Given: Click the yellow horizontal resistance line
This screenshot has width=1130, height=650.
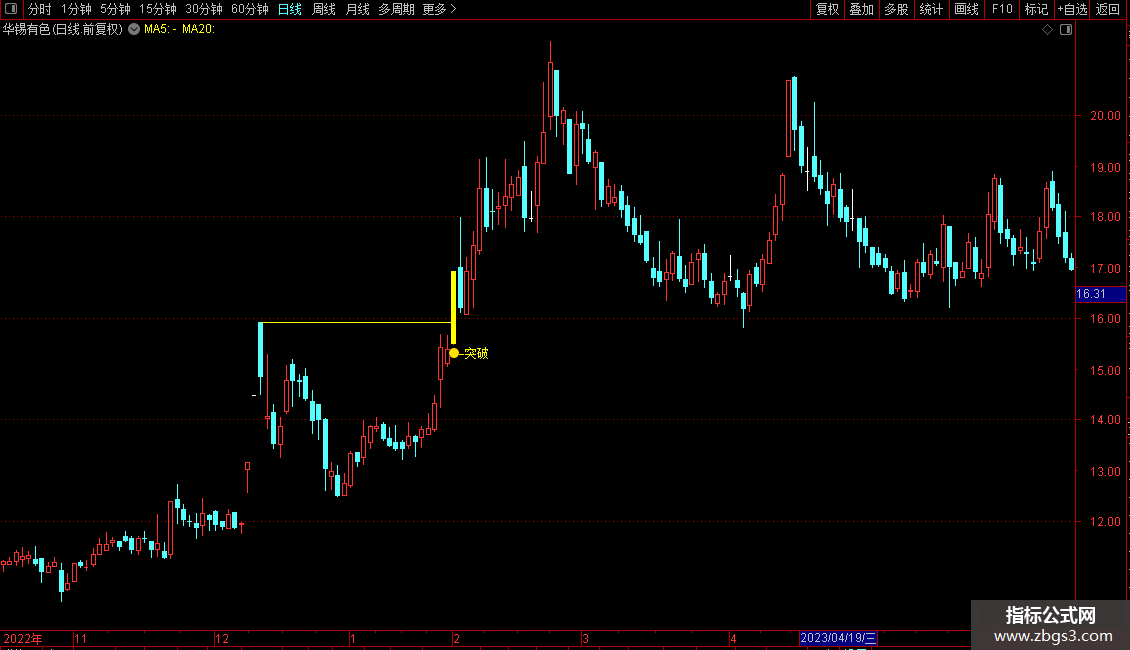Looking at the screenshot, I should pos(355,322).
